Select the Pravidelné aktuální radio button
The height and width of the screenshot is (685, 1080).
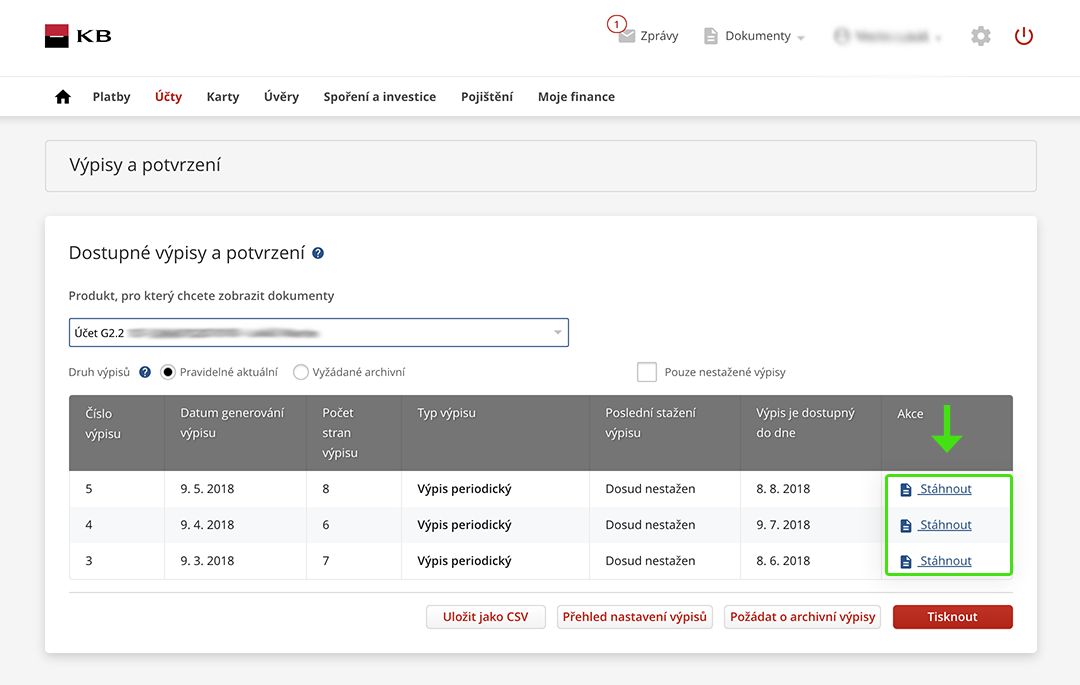point(168,372)
